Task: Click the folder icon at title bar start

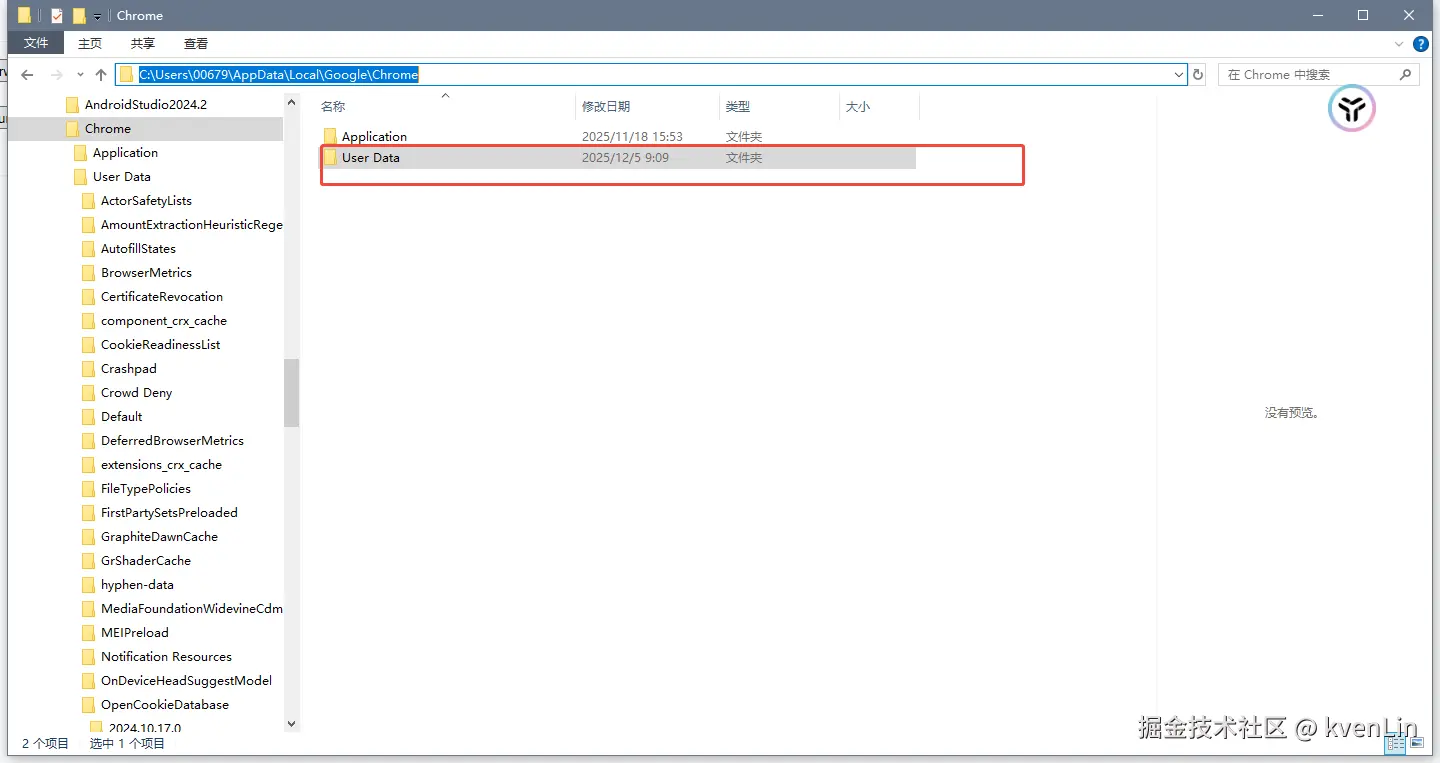Action: tap(25, 15)
